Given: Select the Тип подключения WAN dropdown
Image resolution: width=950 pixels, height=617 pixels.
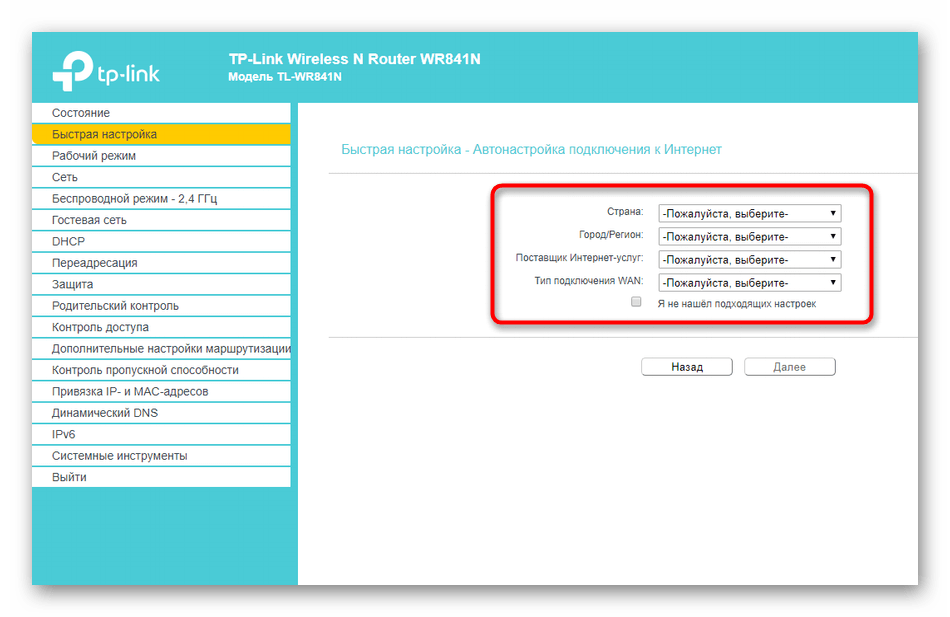Looking at the screenshot, I should 749,283.
